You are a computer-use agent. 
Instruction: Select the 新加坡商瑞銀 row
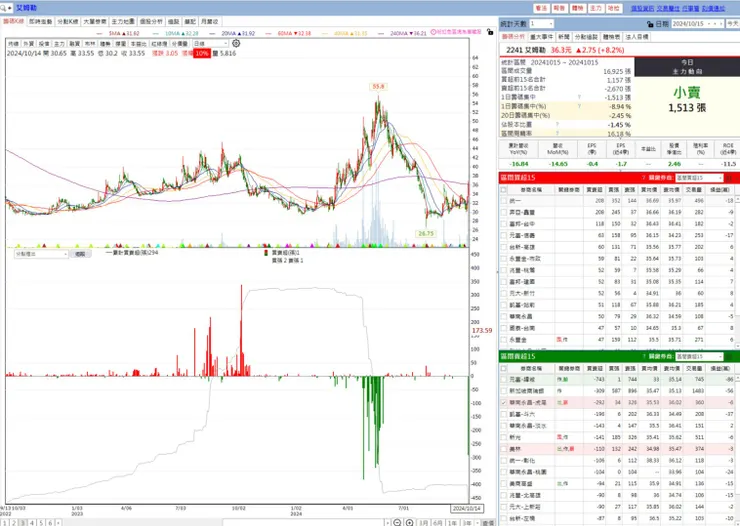pos(619,391)
